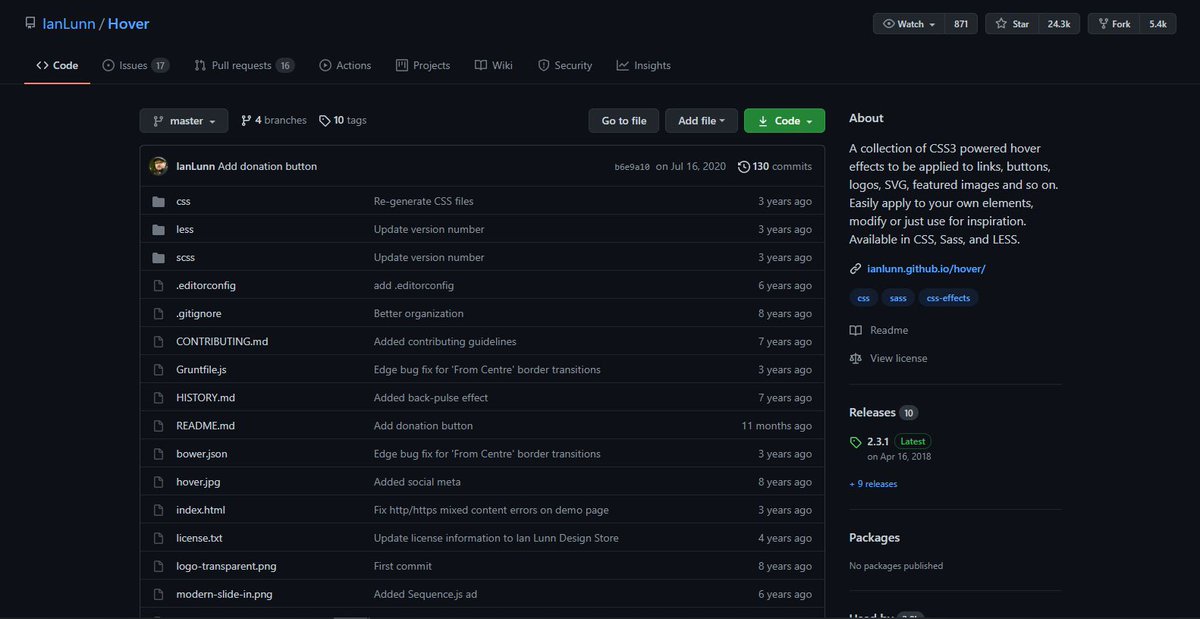Click the Go to file button

tap(624, 121)
